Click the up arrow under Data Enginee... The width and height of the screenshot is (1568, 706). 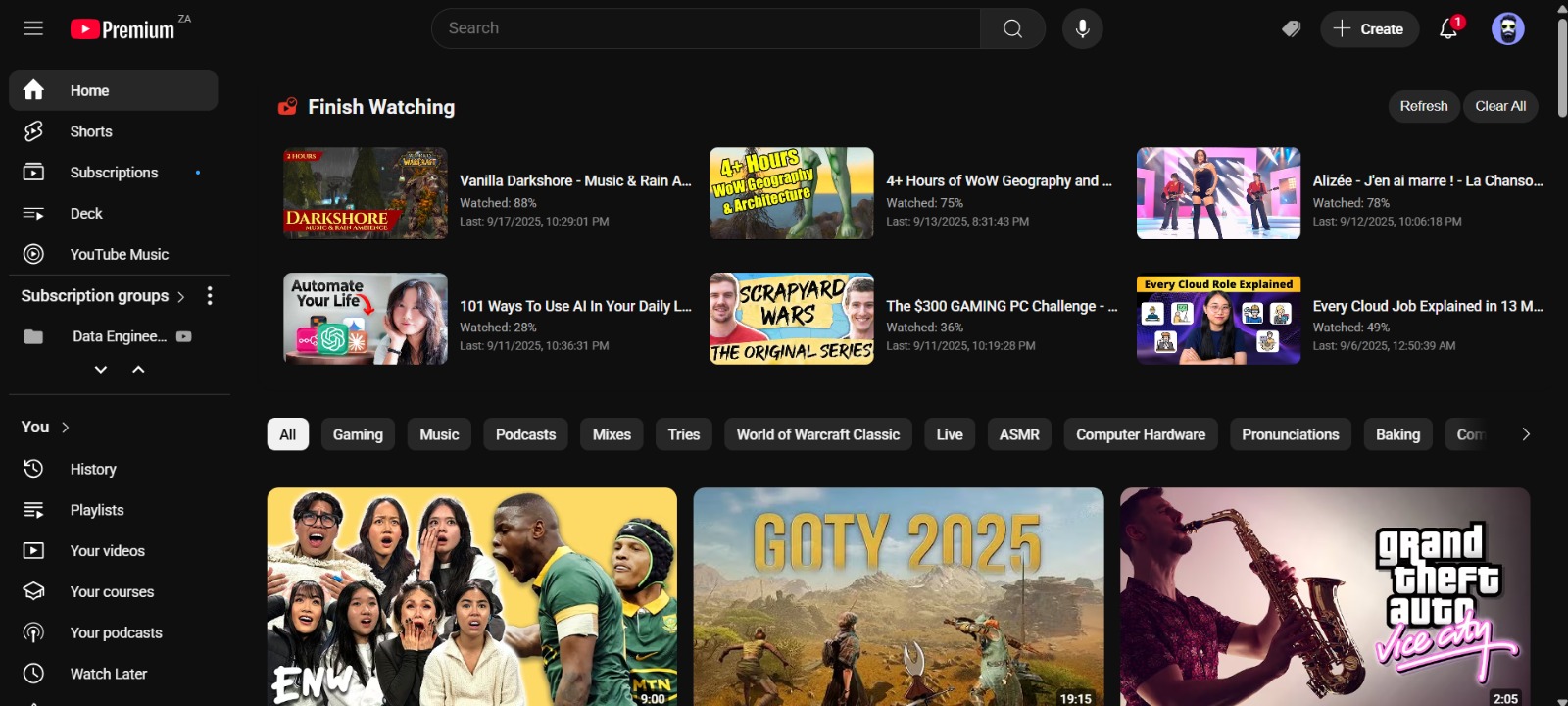tap(138, 370)
